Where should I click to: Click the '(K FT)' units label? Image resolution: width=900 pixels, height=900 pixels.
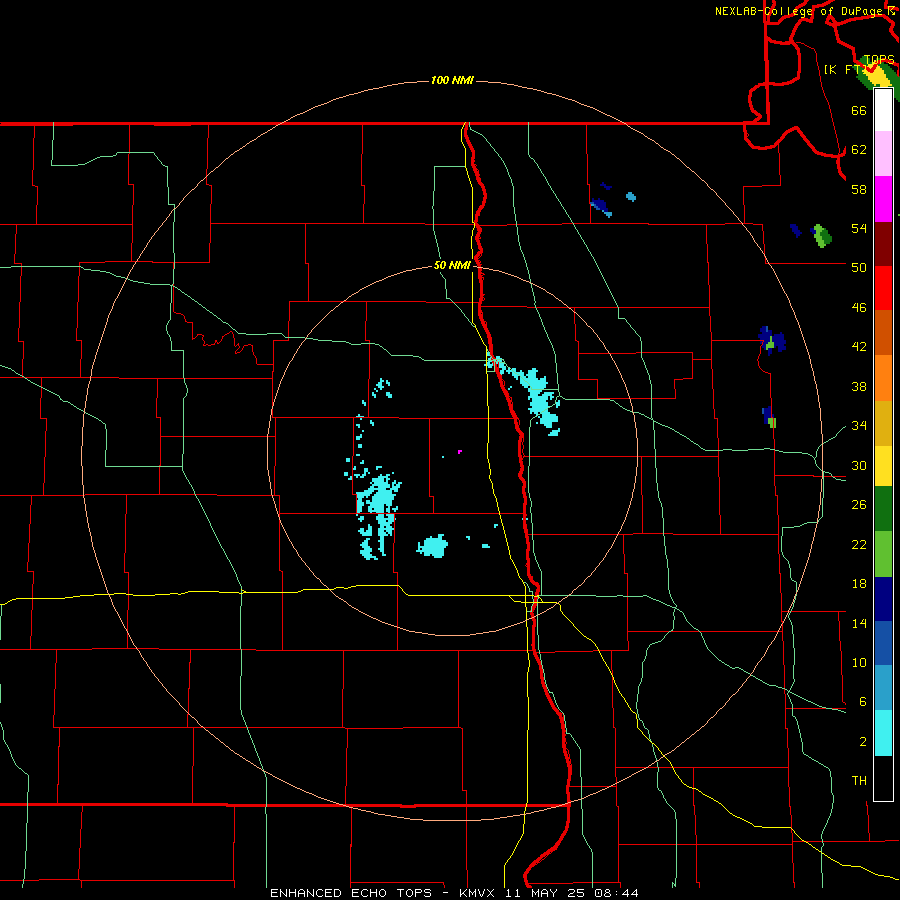coord(844,69)
